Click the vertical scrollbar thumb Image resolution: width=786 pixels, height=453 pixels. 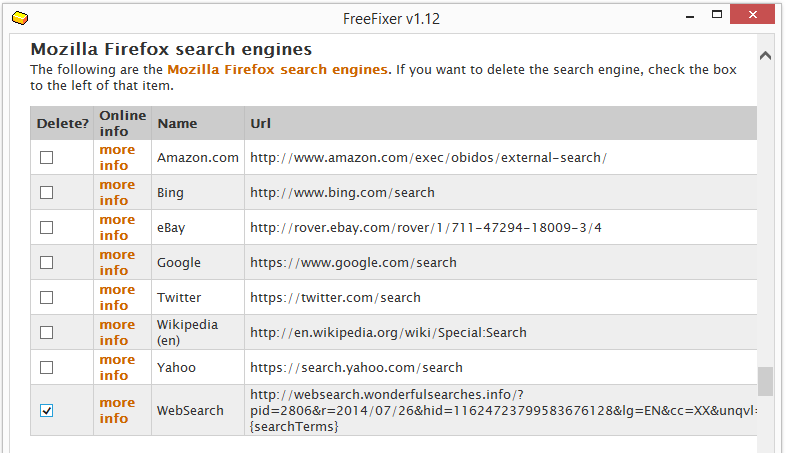coord(765,381)
